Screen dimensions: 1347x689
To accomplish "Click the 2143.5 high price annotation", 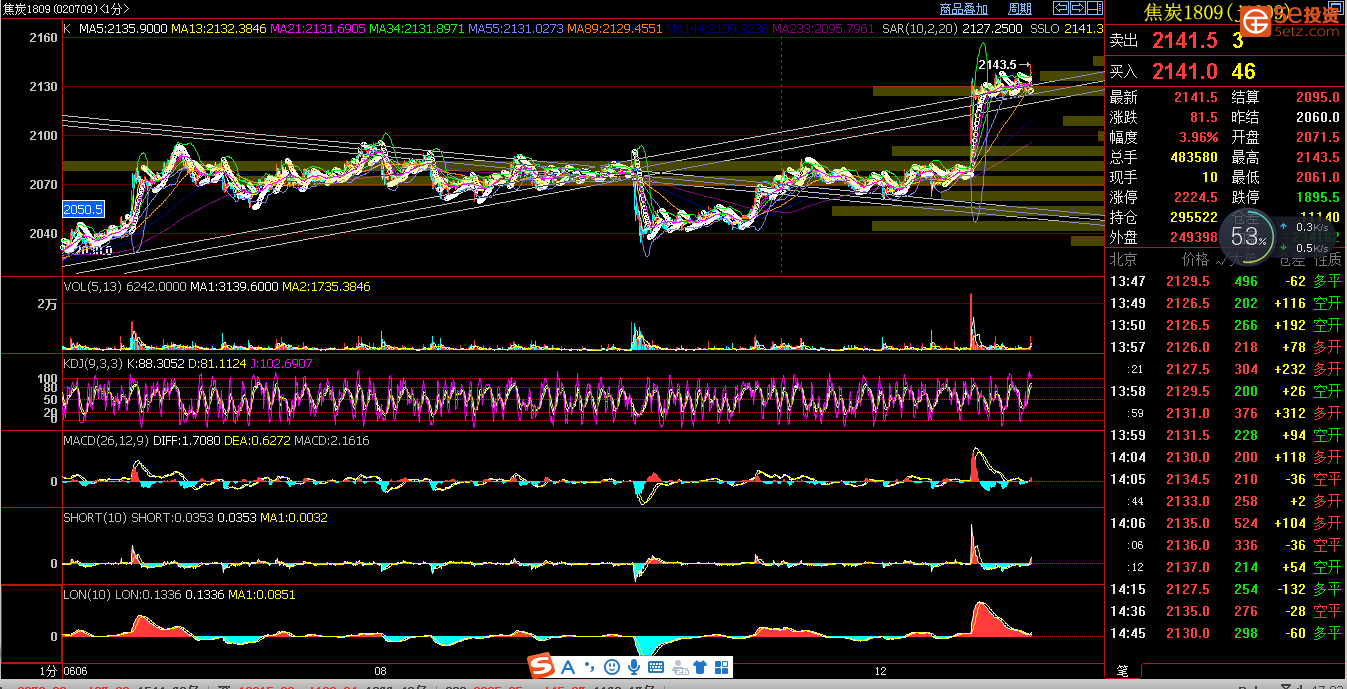I will 997,65.
